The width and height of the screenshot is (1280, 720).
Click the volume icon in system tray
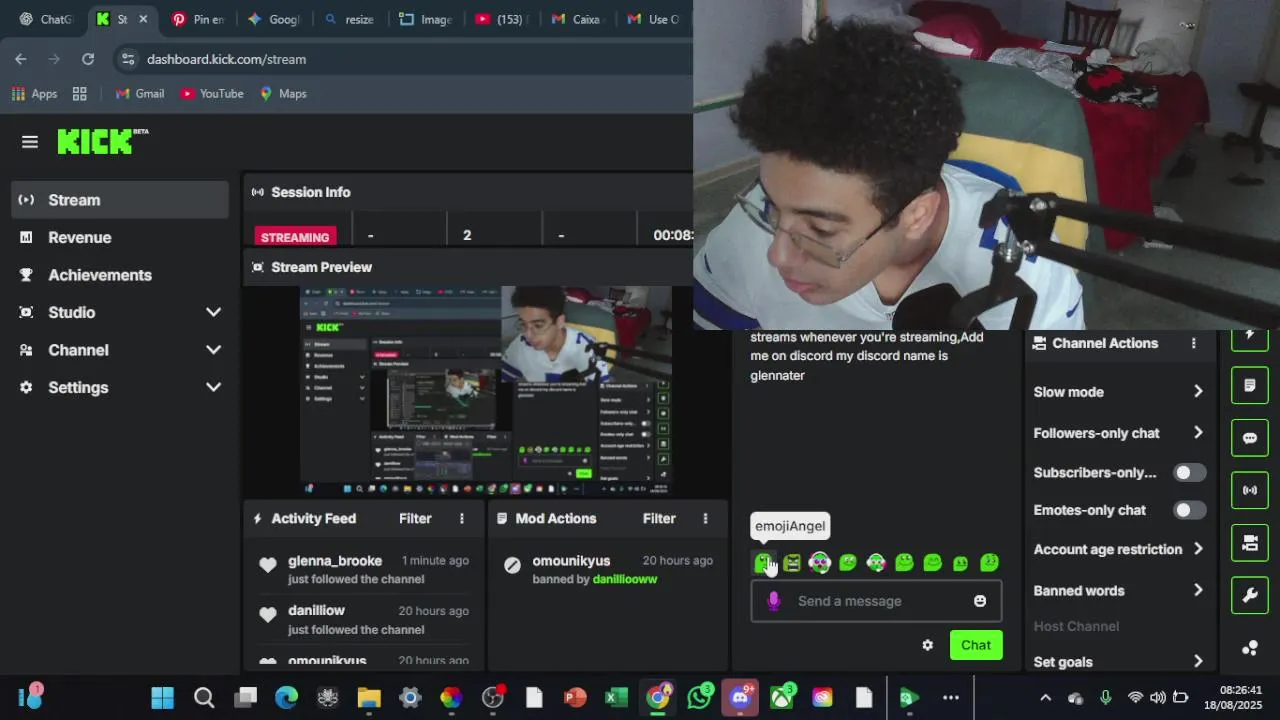coord(1158,697)
